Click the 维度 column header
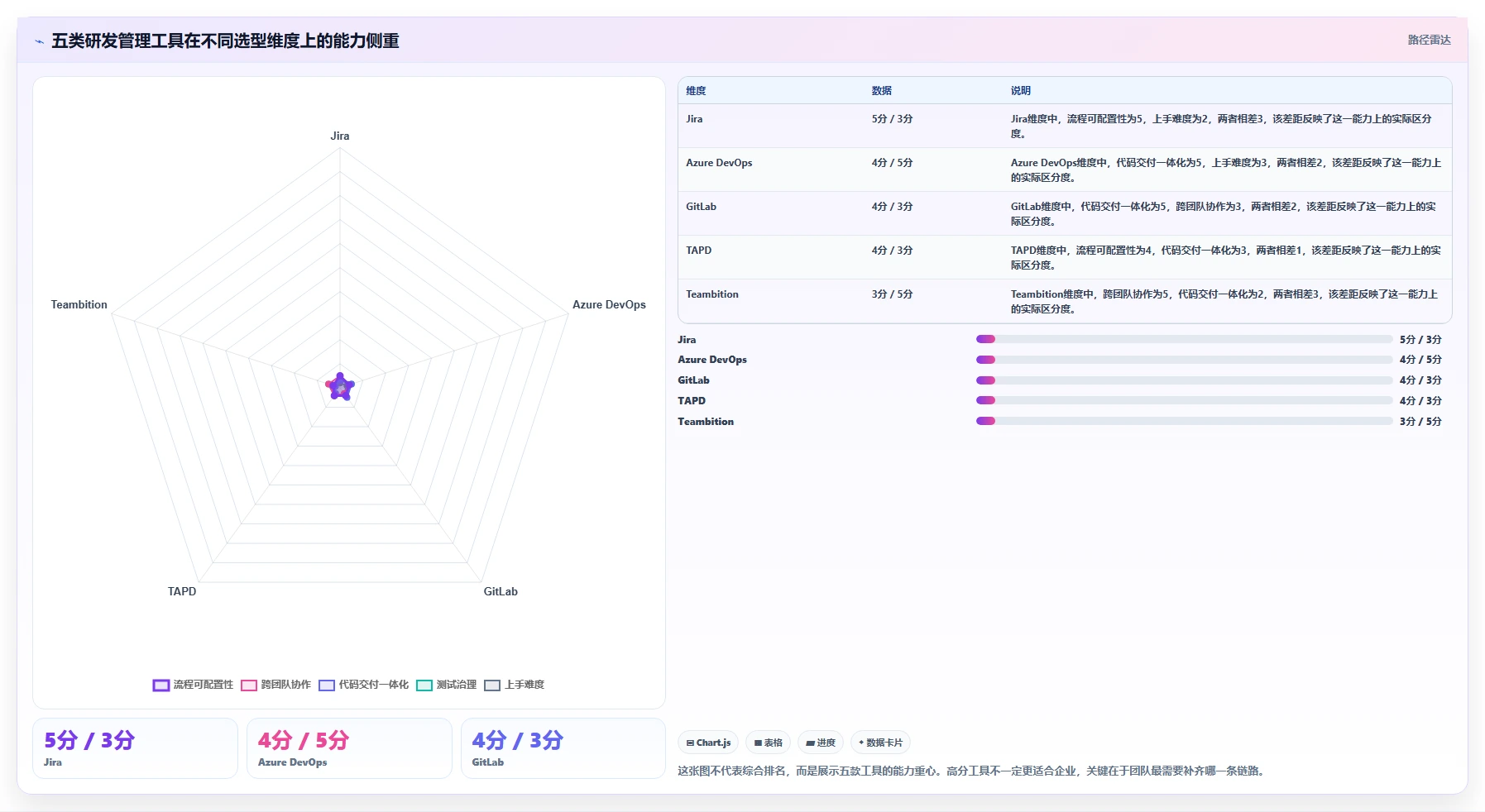 [696, 91]
